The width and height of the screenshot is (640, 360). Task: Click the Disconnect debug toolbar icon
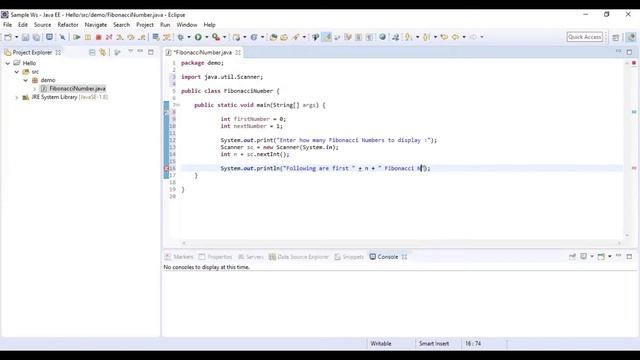click(x=109, y=37)
